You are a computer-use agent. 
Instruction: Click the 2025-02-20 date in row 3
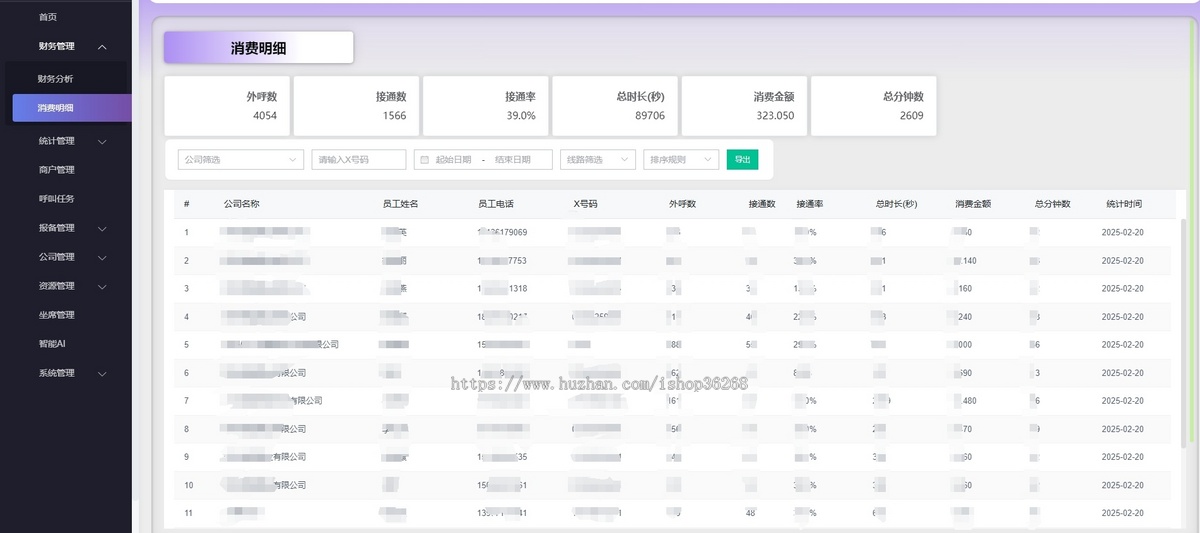[1122, 289]
